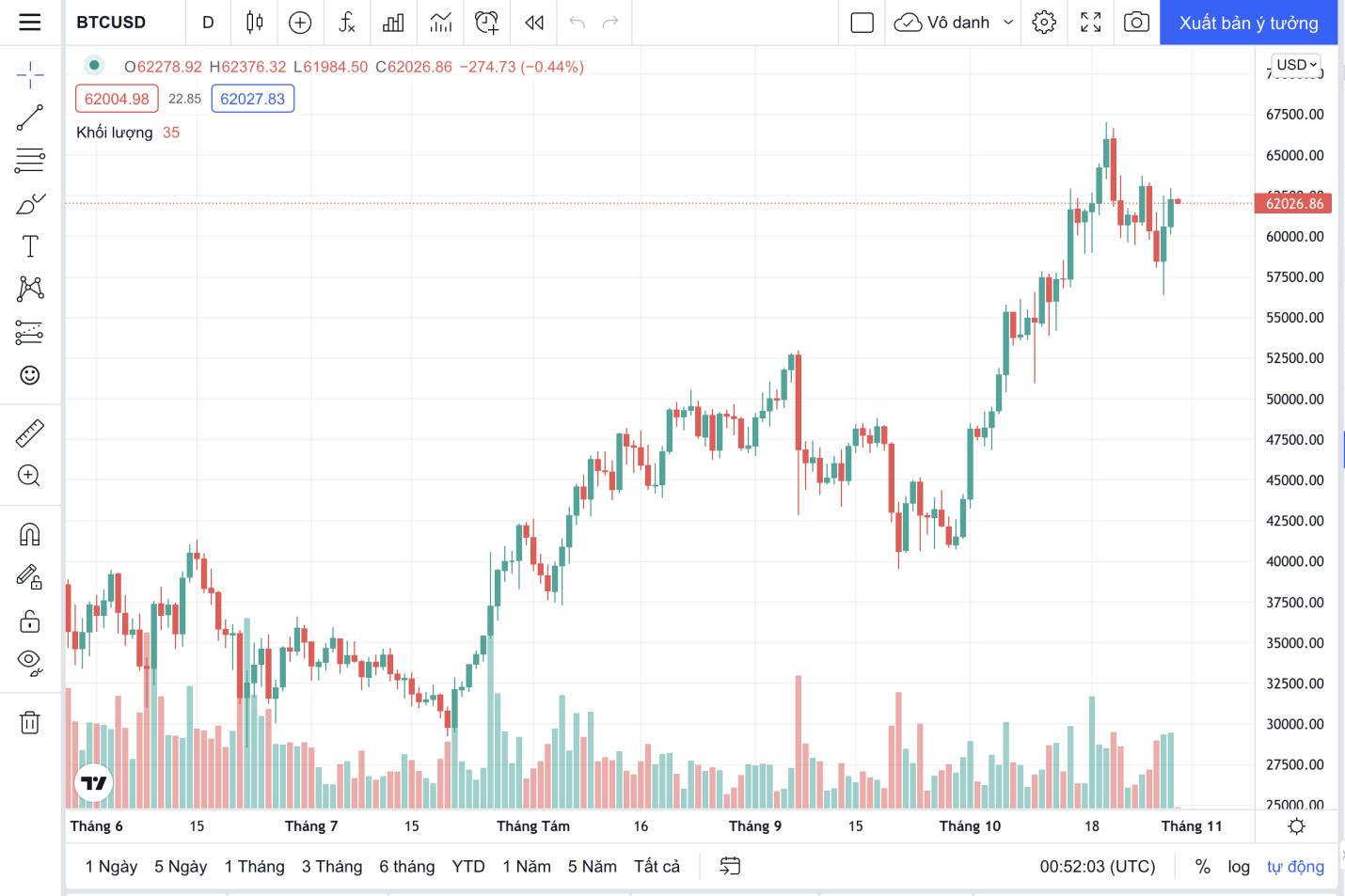Open candlestick chart type selector
The height and width of the screenshot is (896, 1345).
(x=254, y=23)
